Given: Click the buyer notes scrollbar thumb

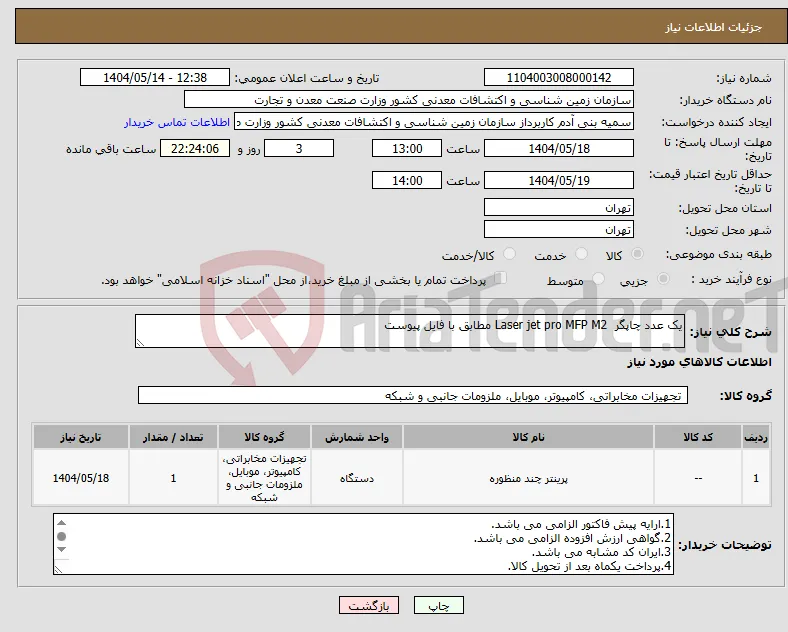Looking at the screenshot, I should [61, 536].
